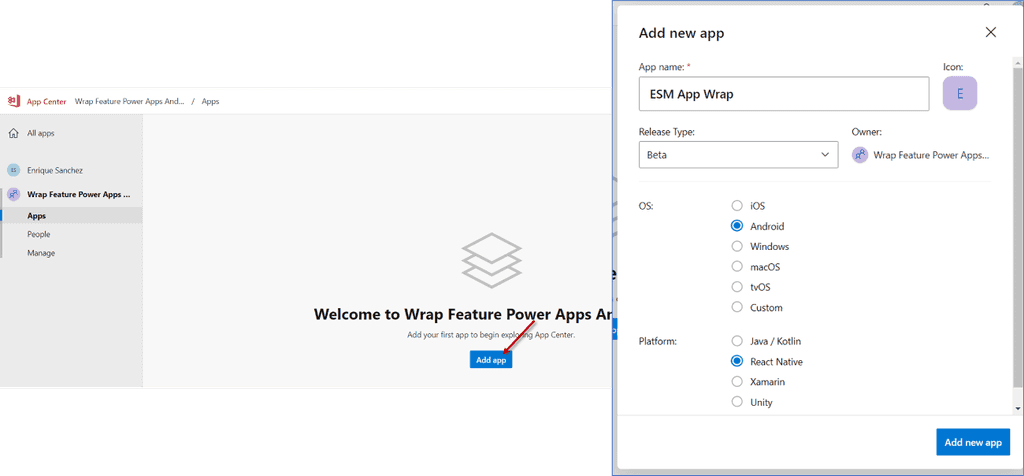Click Wrap Feature Power Apps sidebar entry
This screenshot has height=476, width=1024.
[x=78, y=195]
